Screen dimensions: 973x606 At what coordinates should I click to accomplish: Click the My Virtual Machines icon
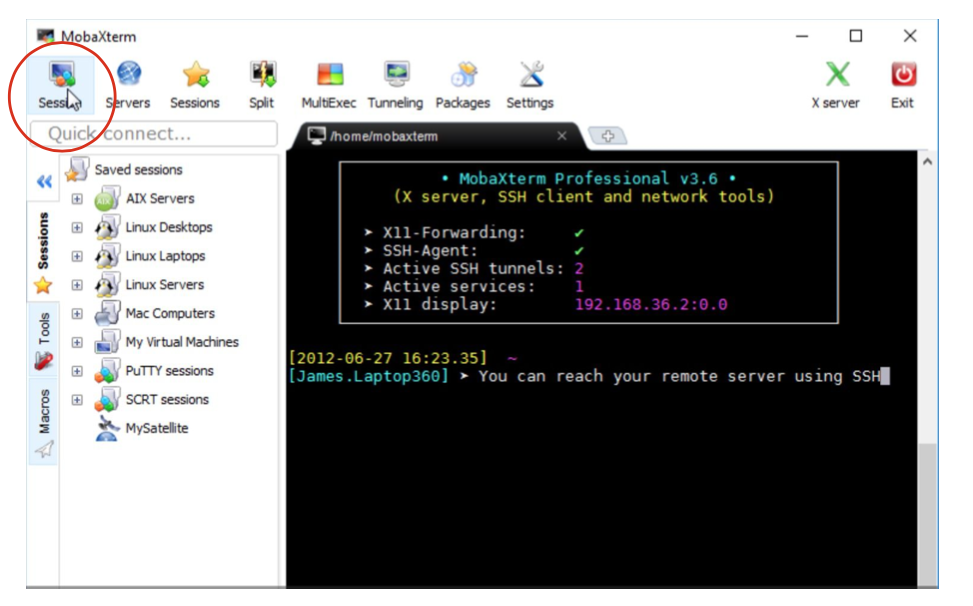point(107,341)
